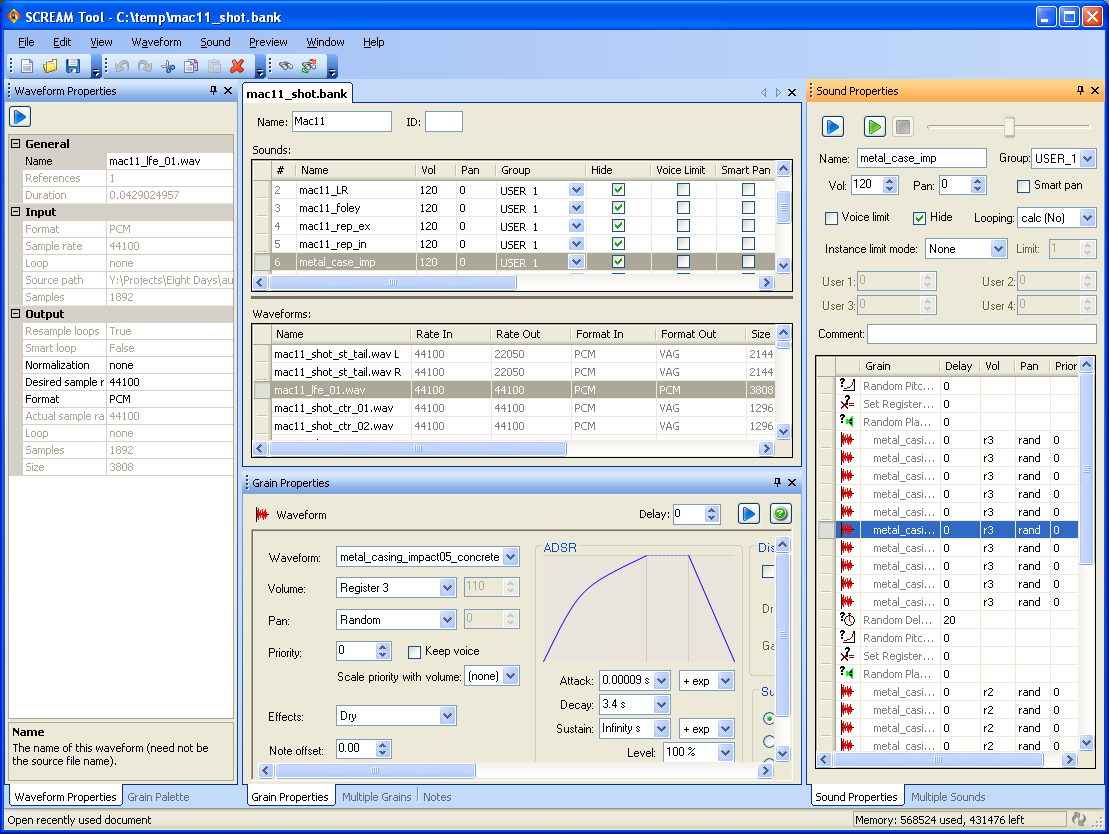Cut selection using the scissors icon
1109x834 pixels.
coord(168,66)
